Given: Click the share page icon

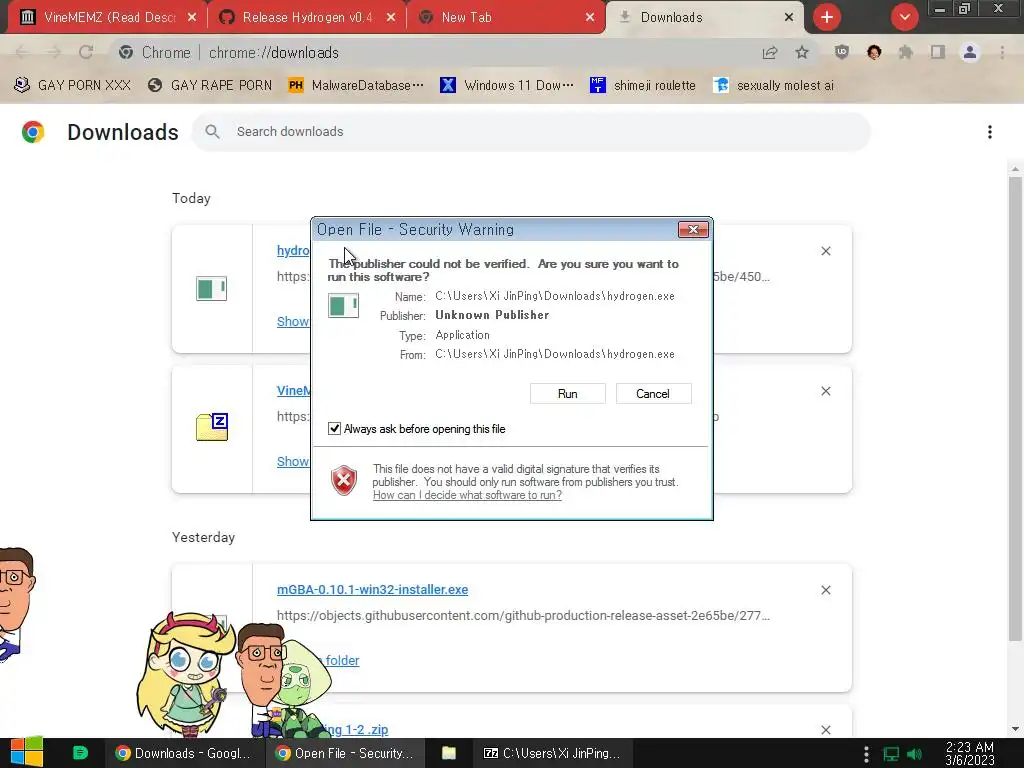Looking at the screenshot, I should click(770, 53).
